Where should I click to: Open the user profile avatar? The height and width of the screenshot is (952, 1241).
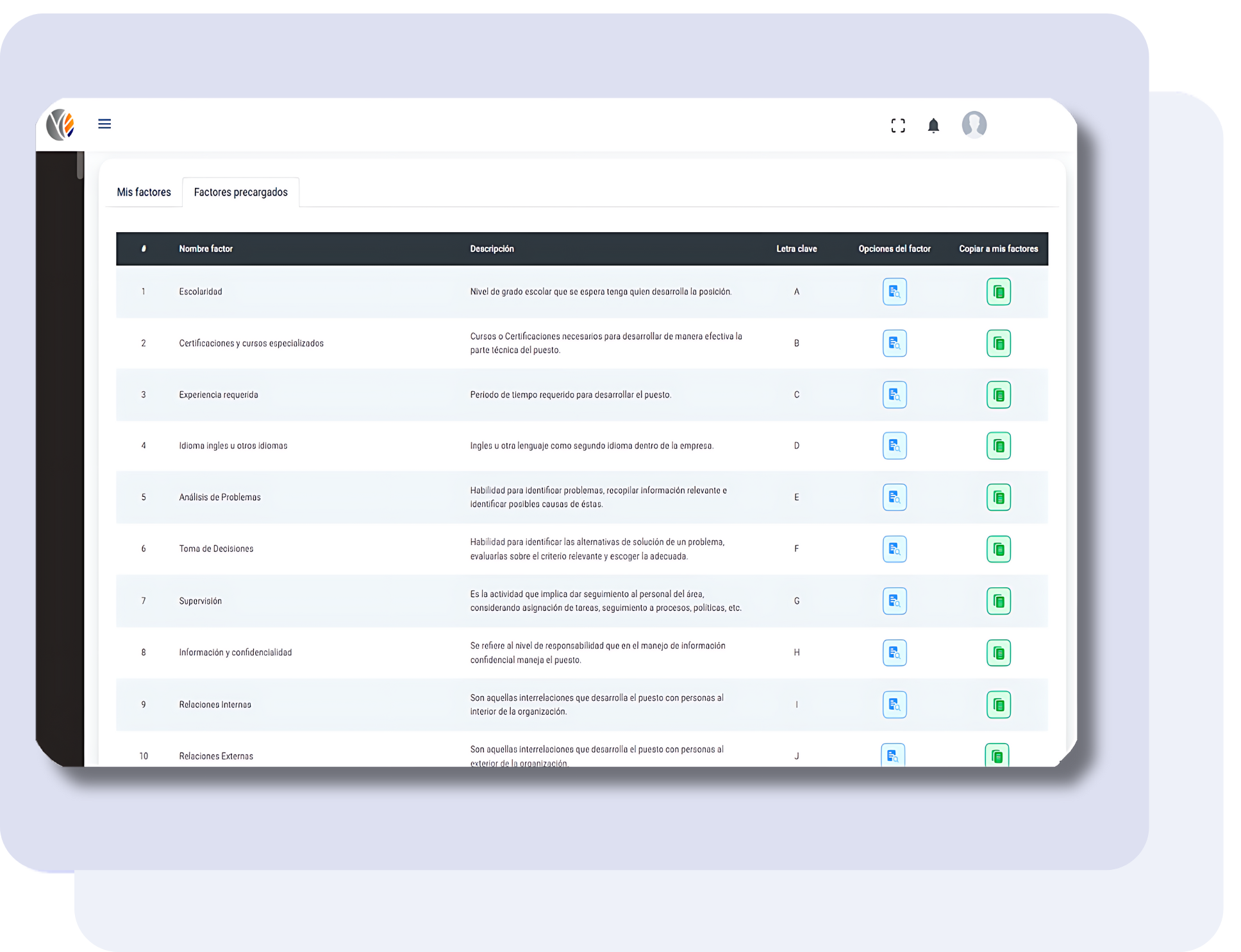click(974, 124)
